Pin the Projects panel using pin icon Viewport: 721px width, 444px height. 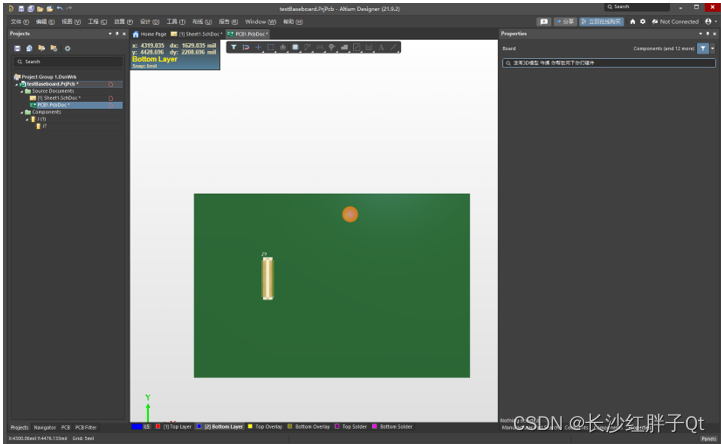[118, 33]
